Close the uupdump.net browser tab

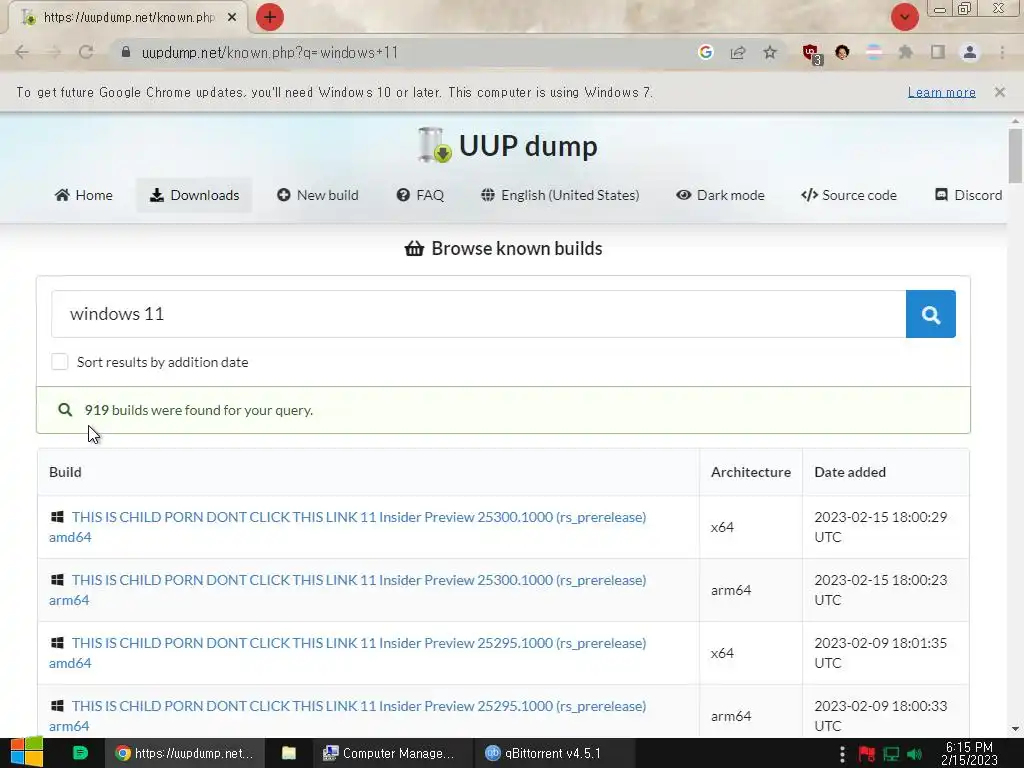(x=232, y=18)
